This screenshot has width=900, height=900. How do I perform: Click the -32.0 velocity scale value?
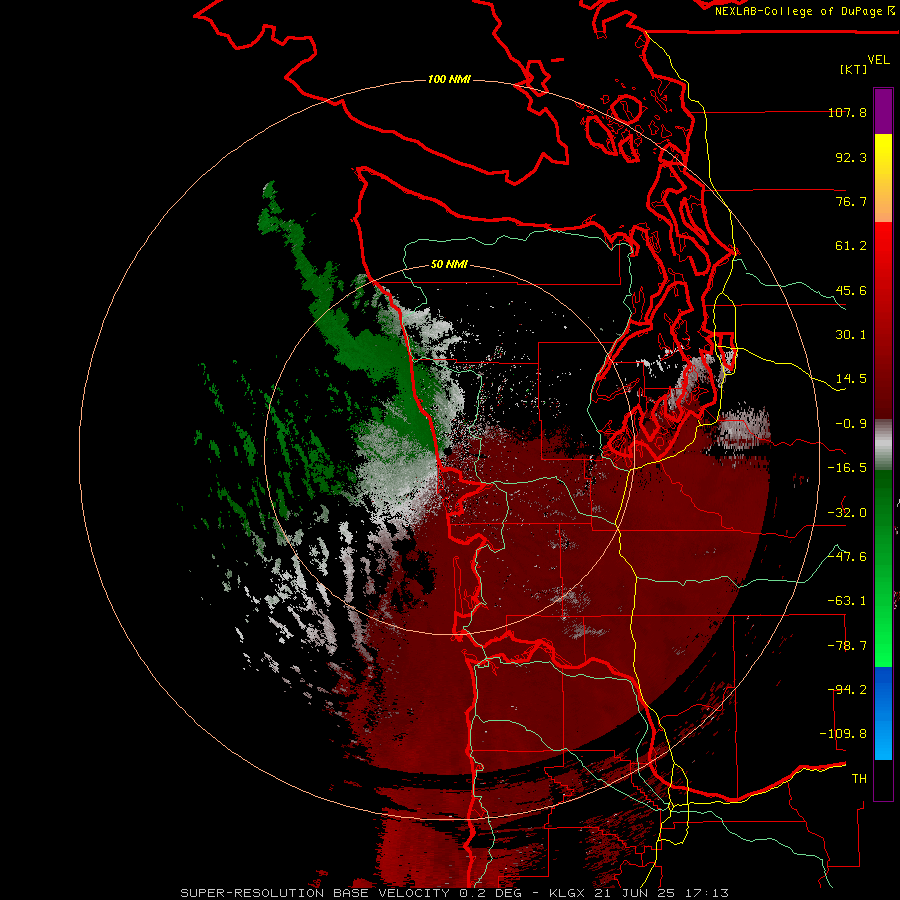point(847,513)
